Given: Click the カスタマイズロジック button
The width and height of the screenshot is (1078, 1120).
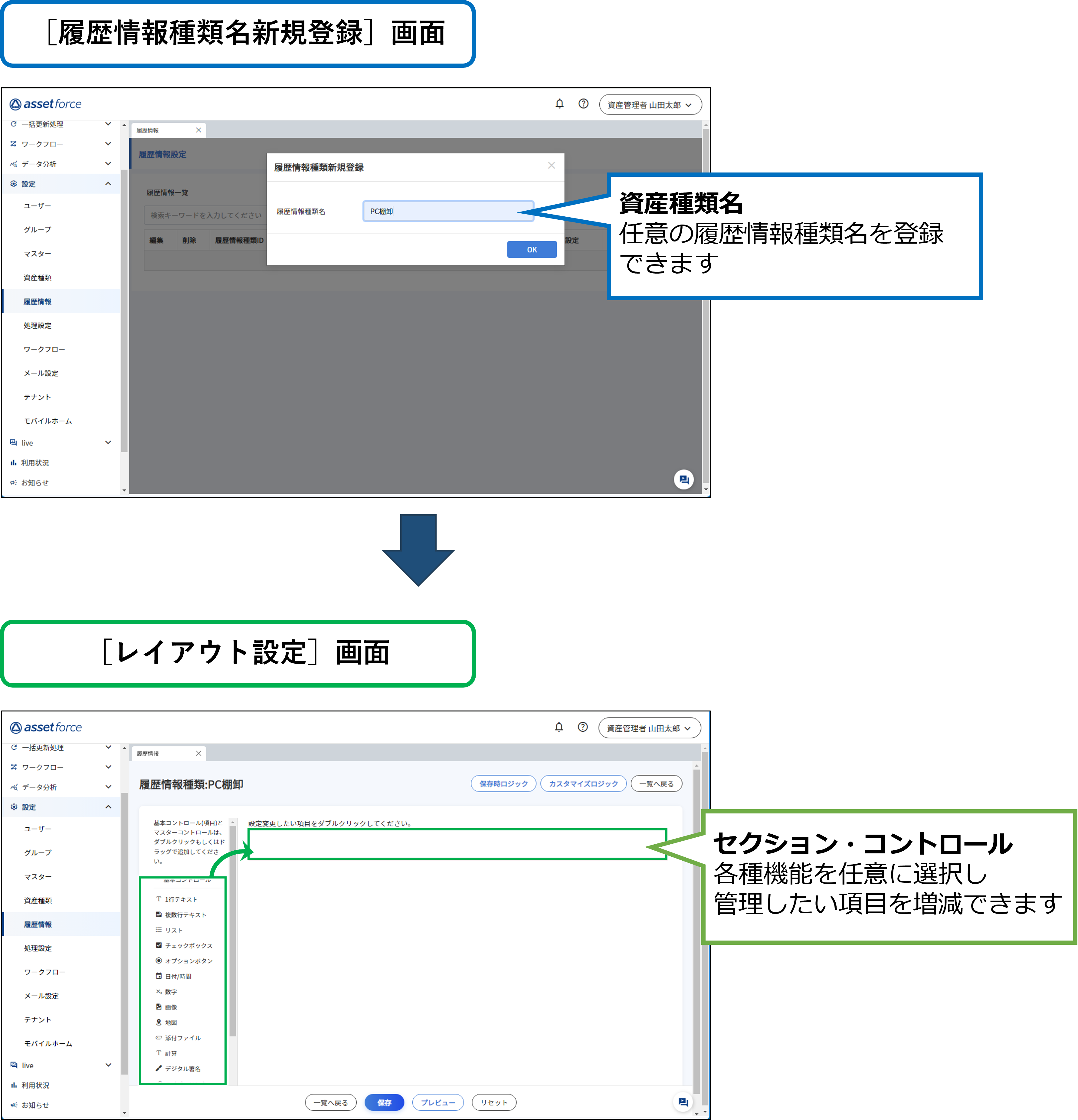Looking at the screenshot, I should click(583, 783).
